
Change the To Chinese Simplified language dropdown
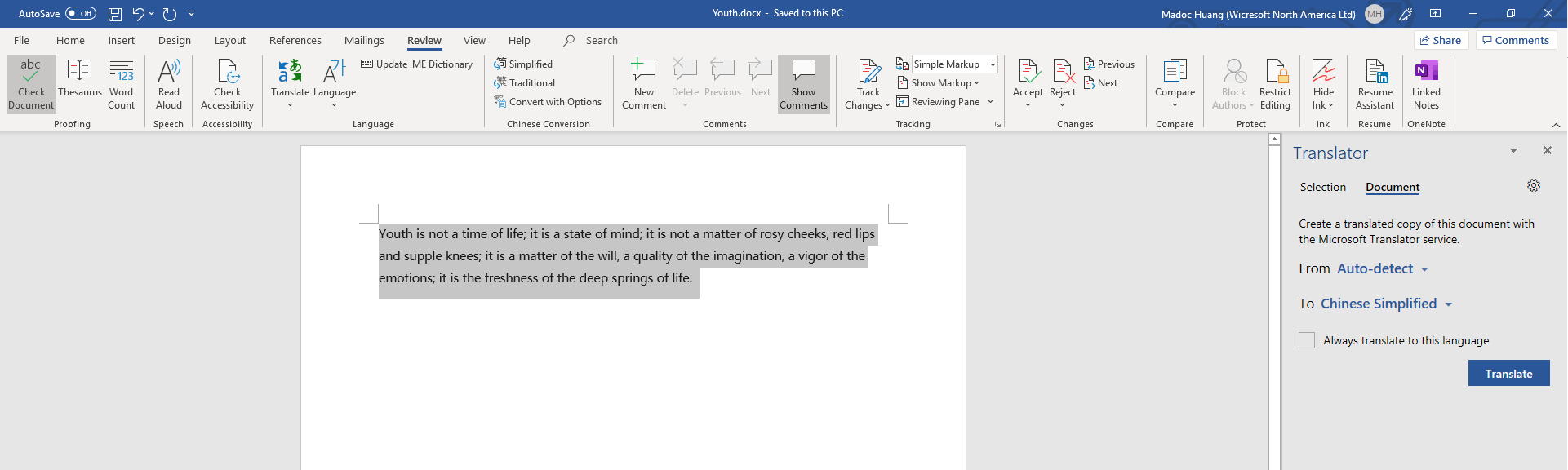coord(1386,304)
